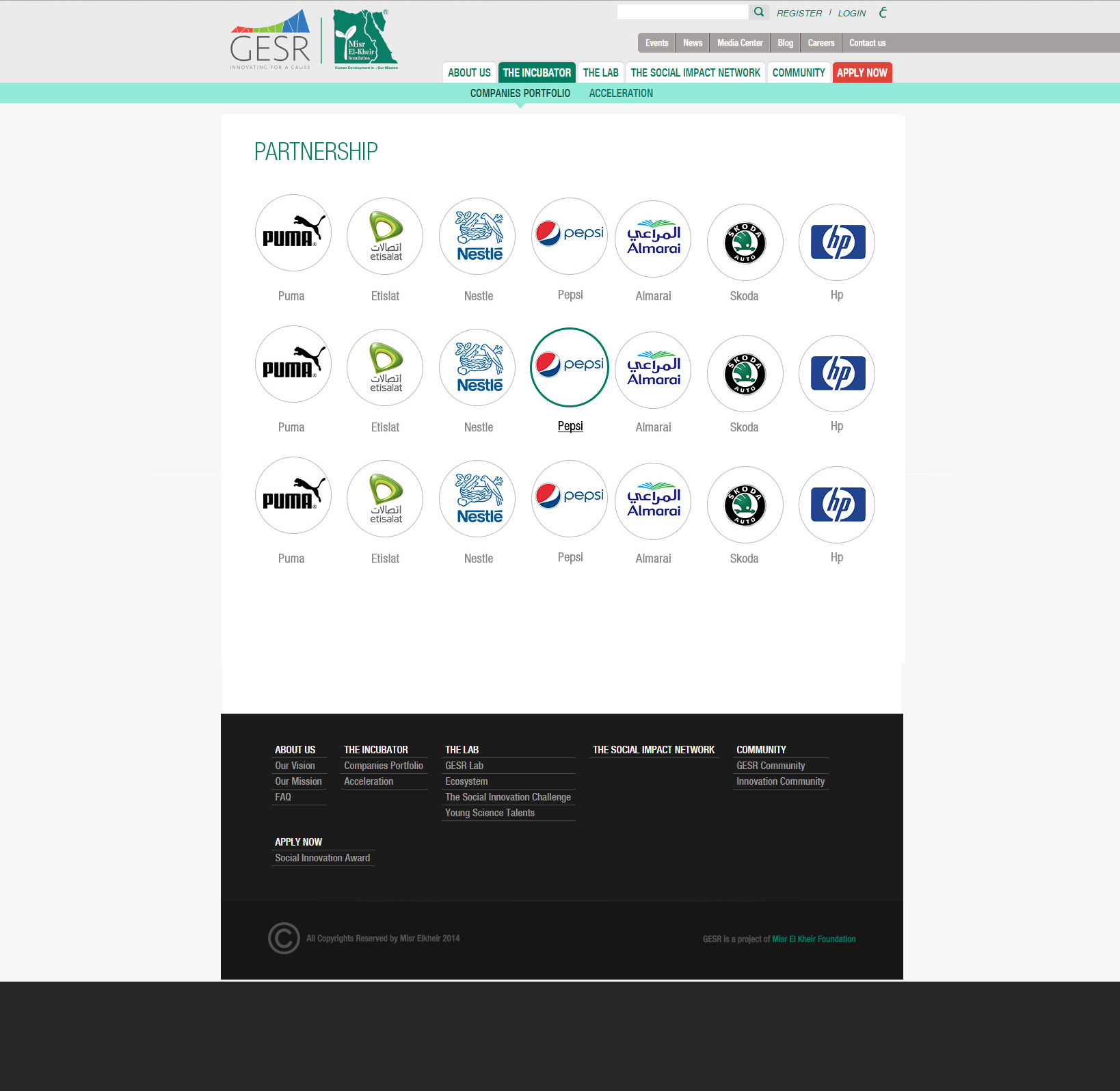Open the Almarai logo in the first row
This screenshot has height=1091, width=1120.
(x=653, y=239)
